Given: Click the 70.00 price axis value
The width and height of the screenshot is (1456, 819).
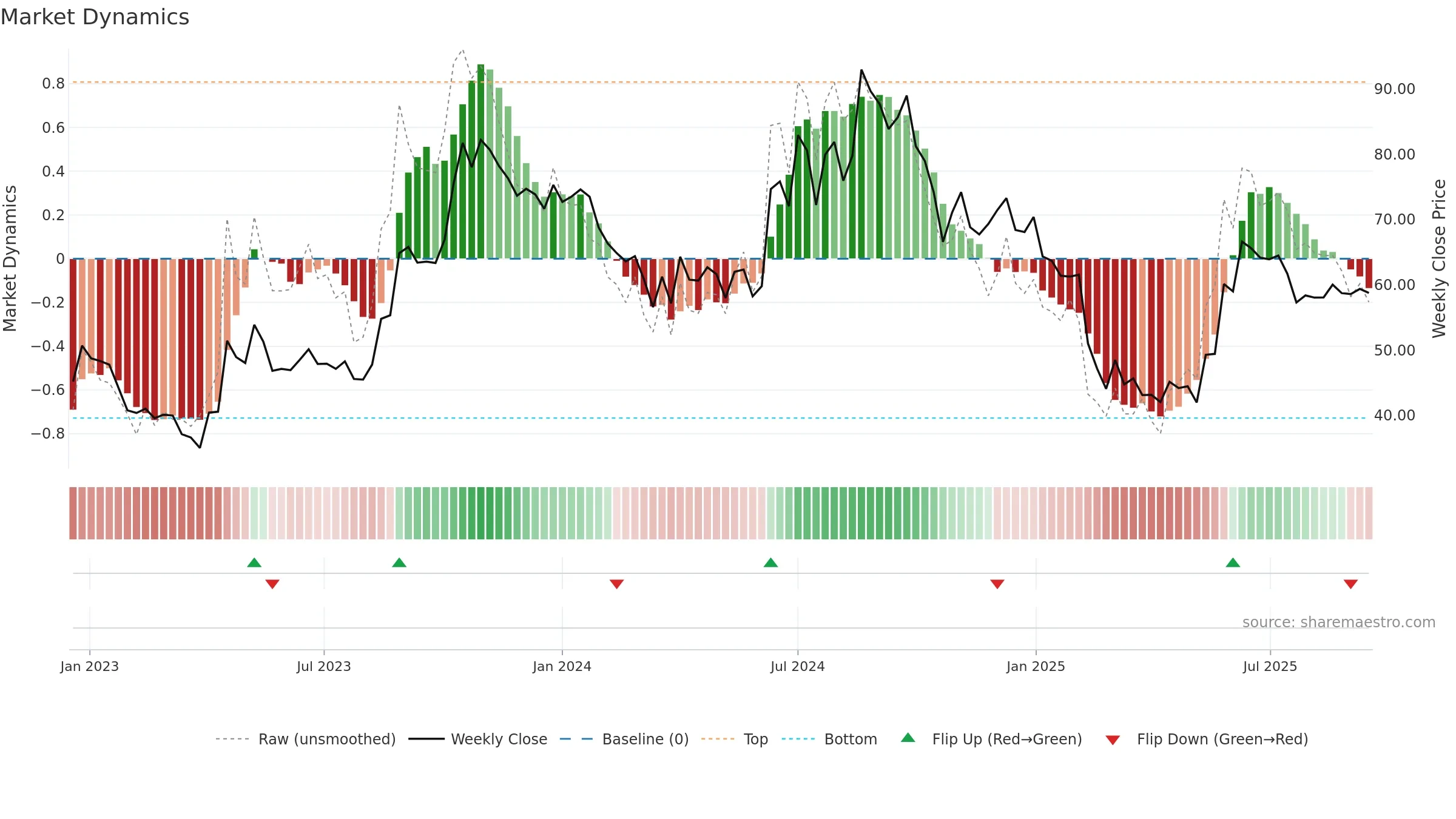Looking at the screenshot, I should 1395,219.
